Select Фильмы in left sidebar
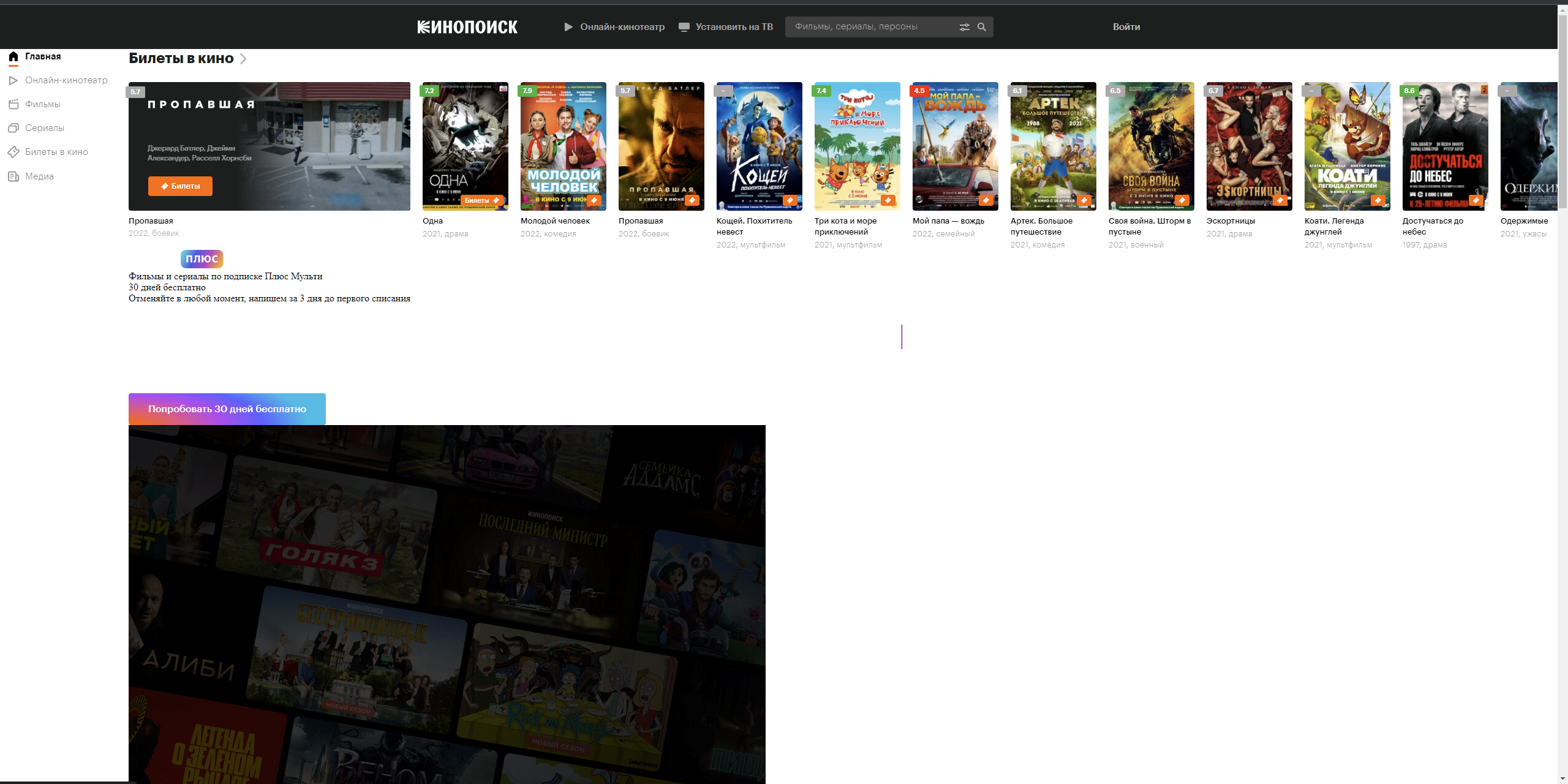 point(42,104)
